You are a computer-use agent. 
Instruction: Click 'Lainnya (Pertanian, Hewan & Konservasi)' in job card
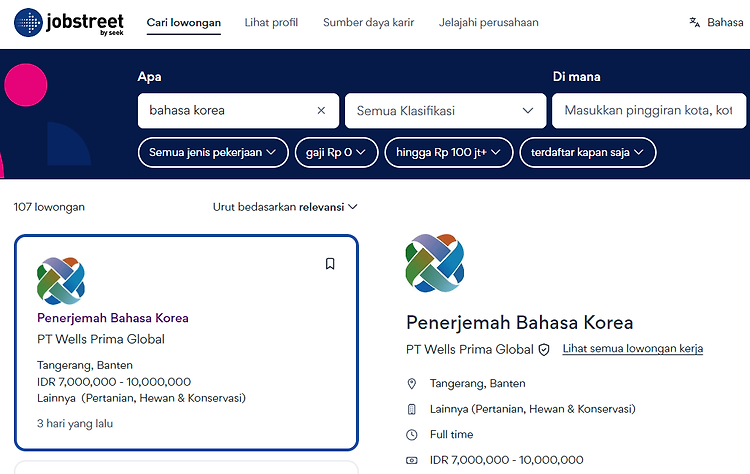click(x=142, y=398)
